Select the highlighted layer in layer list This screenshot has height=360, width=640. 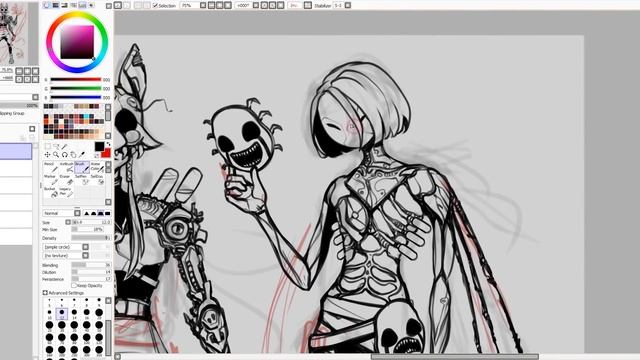(x=16, y=151)
